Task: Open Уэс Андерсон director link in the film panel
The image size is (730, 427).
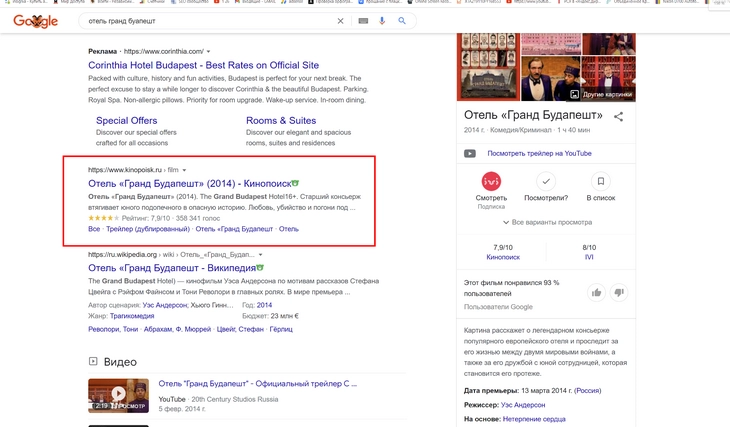Action: point(523,405)
